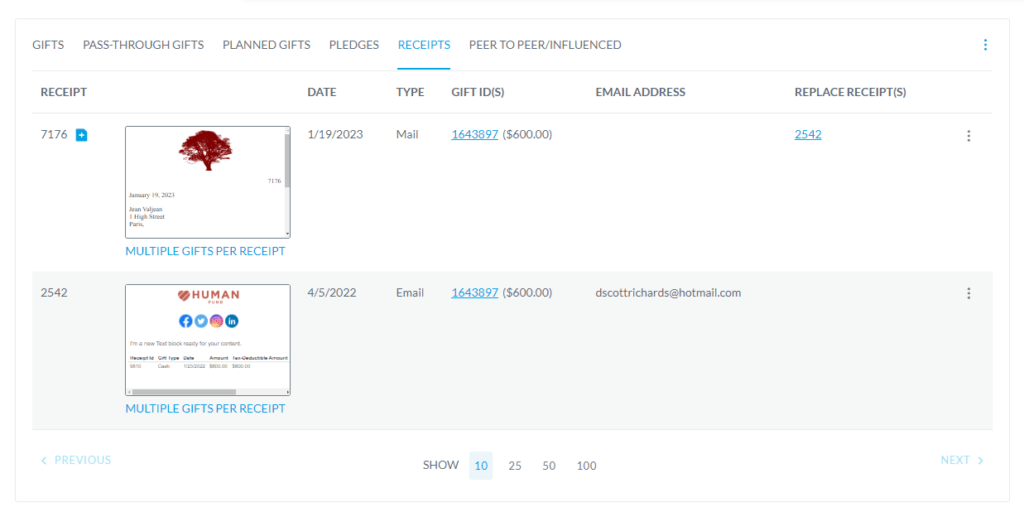Open the kebab menu for receipt 2542
Screen dimensions: 1024x517
point(968,293)
